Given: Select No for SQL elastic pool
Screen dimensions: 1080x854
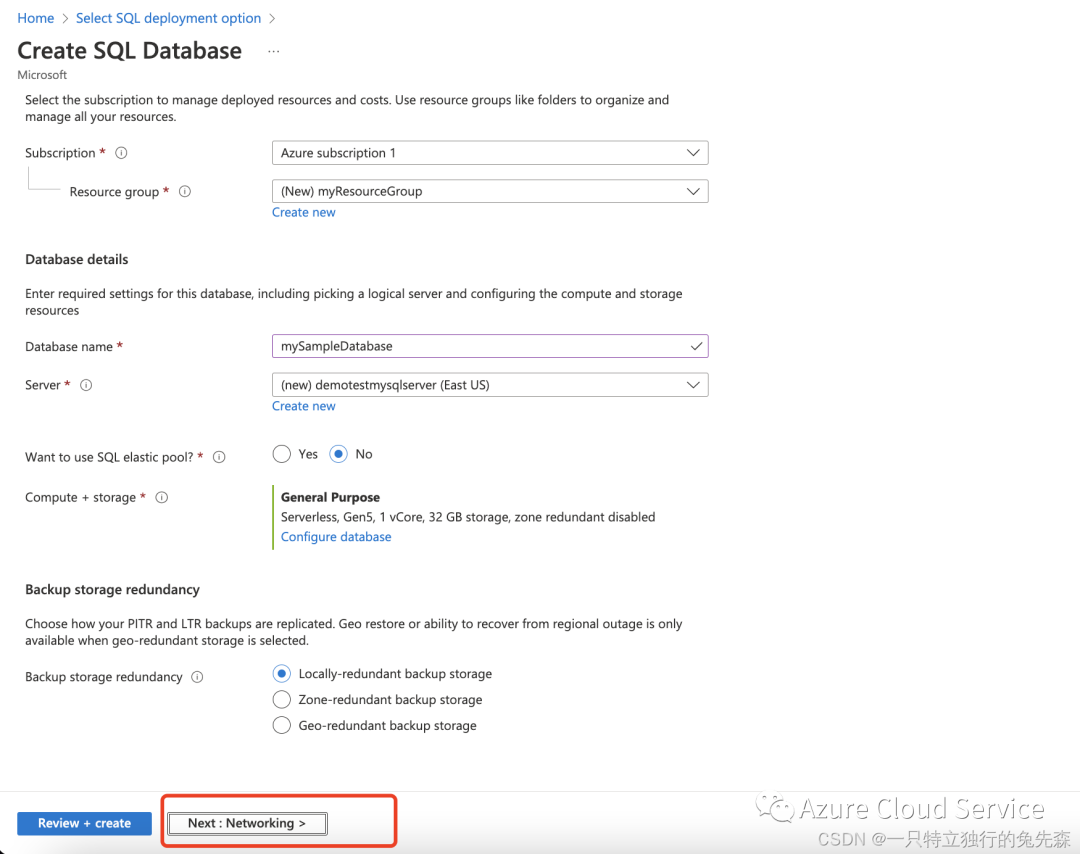Looking at the screenshot, I should [338, 454].
